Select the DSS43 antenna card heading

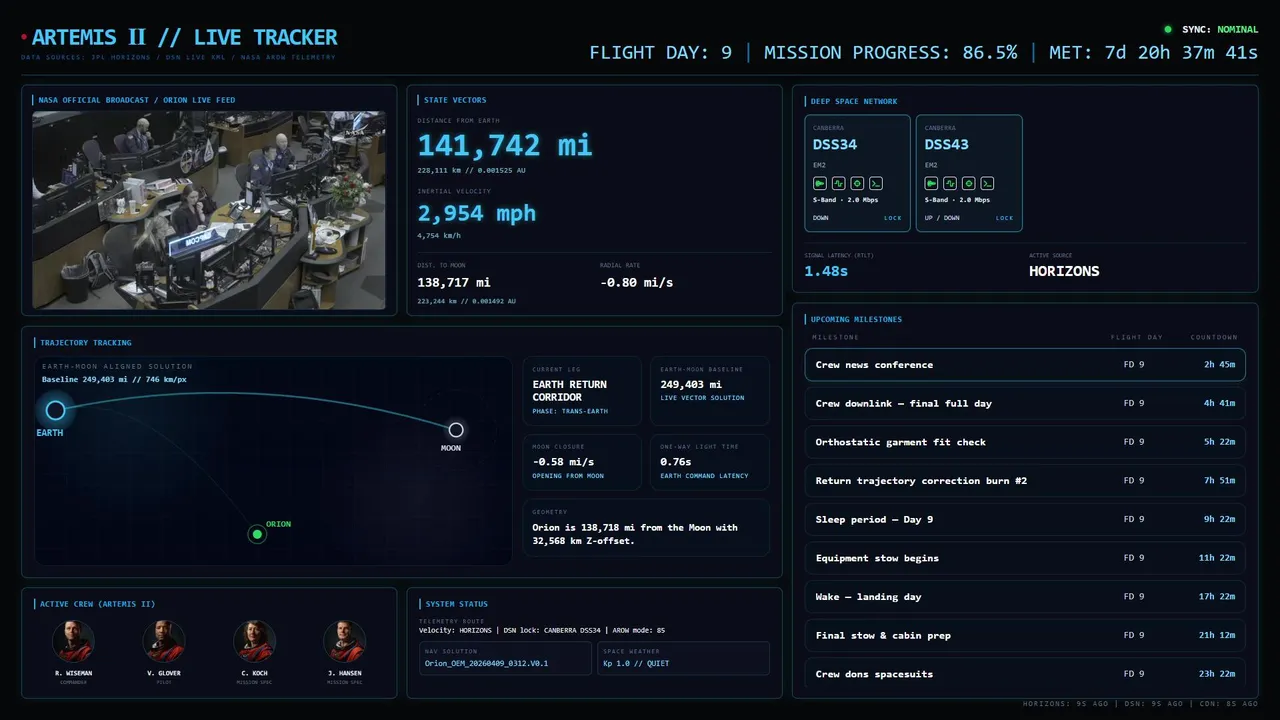947,144
